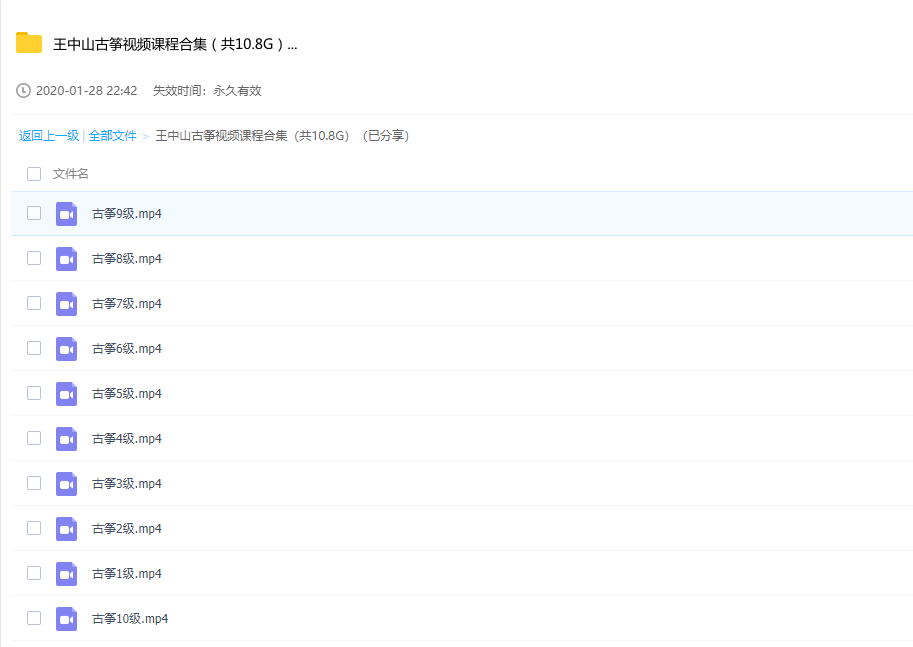913x647 pixels.
Task: Click video file icon for 古筝2级.mp4
Action: [x=66, y=529]
